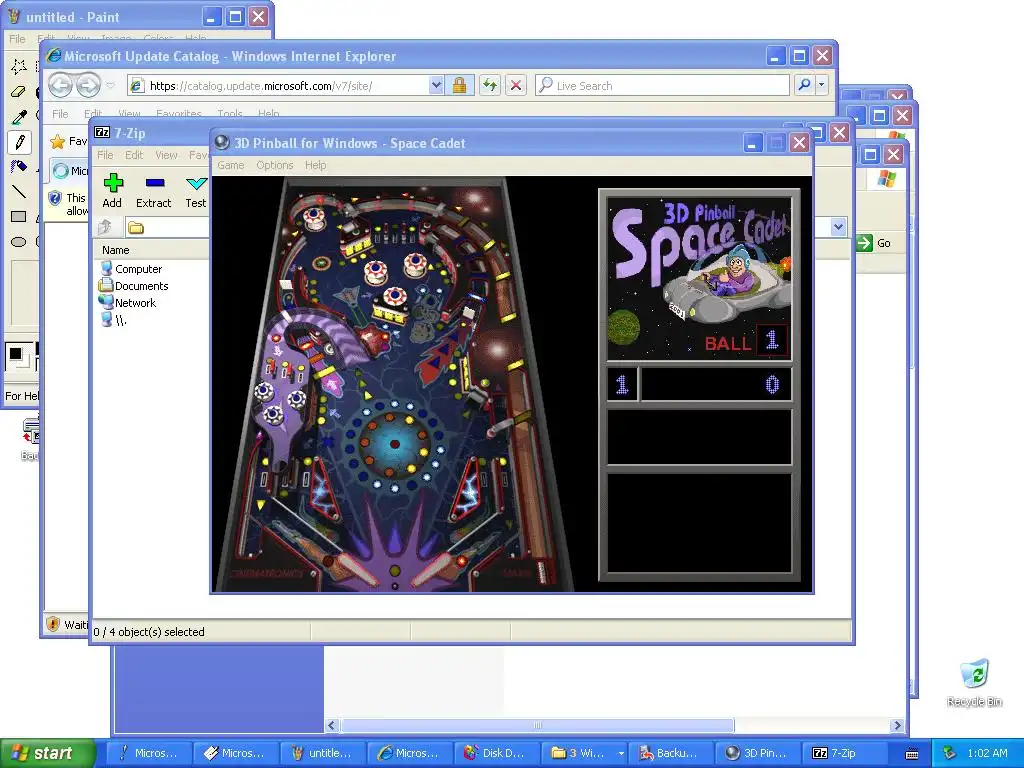This screenshot has width=1024, height=768.
Task: Open the File menu in Internet Explorer
Action: [60, 114]
